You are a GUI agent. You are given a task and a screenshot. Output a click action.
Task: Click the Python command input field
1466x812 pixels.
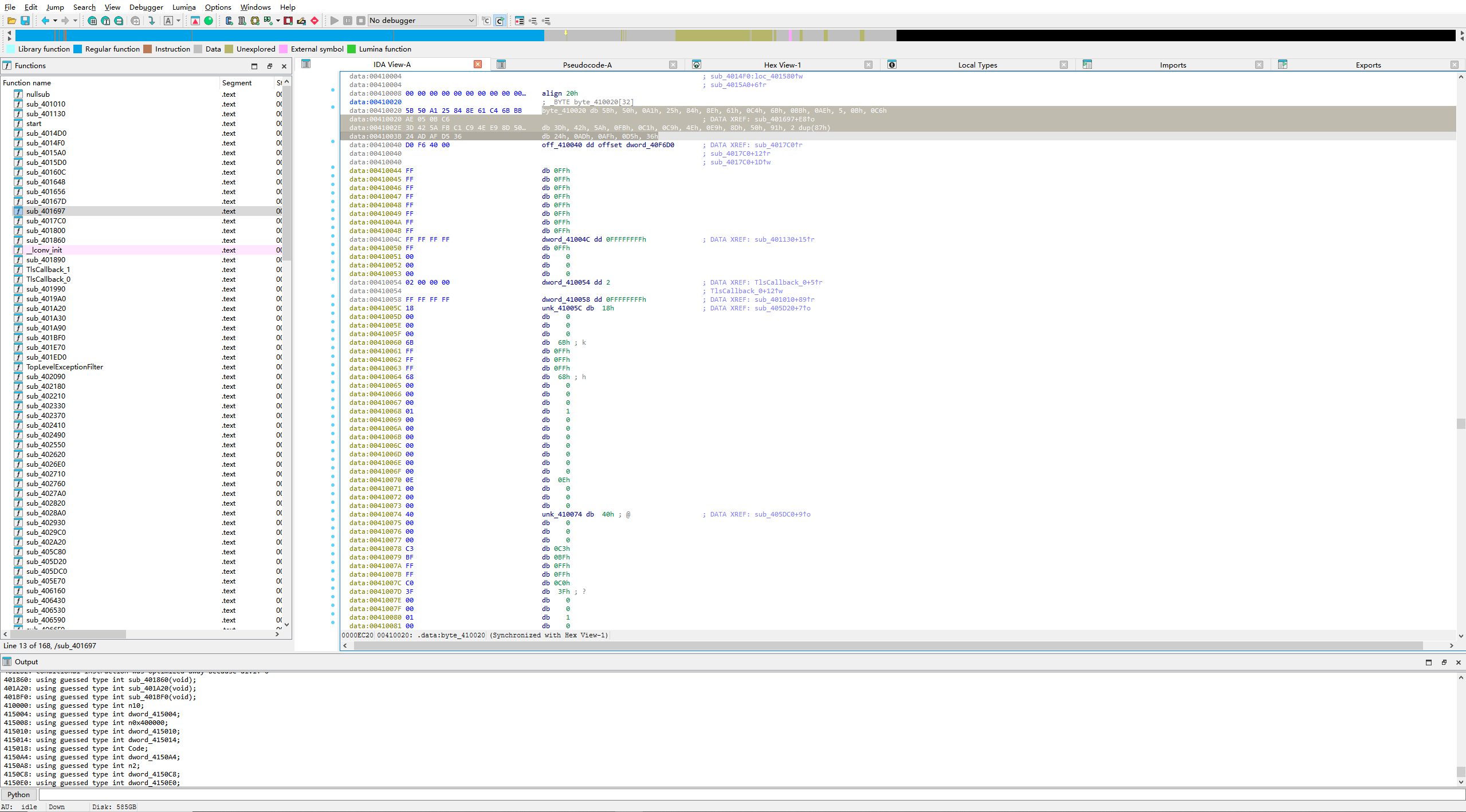745,794
